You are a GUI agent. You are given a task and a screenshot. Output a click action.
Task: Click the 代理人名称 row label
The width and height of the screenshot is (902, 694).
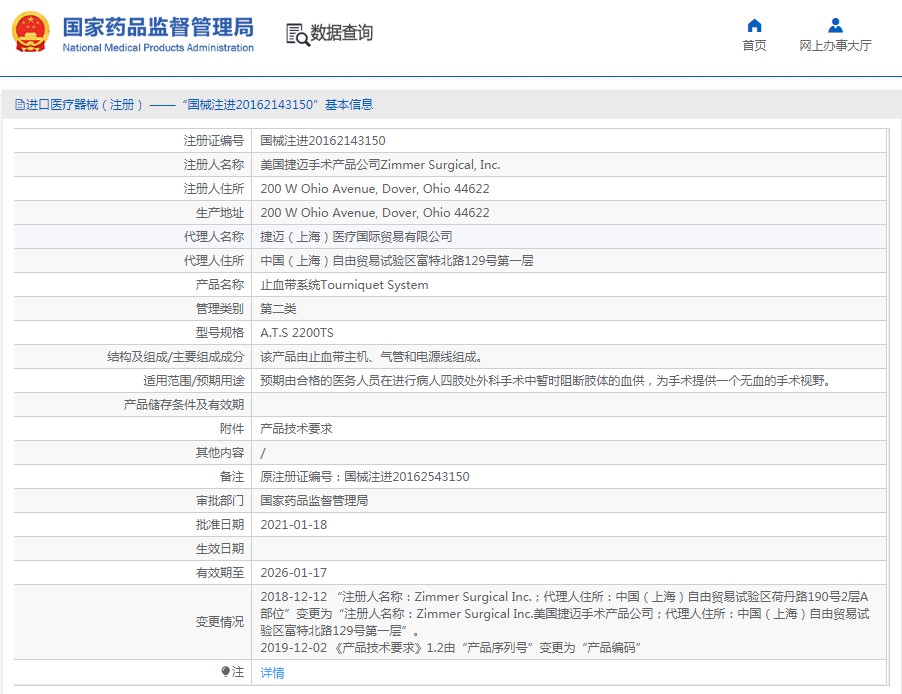click(214, 237)
